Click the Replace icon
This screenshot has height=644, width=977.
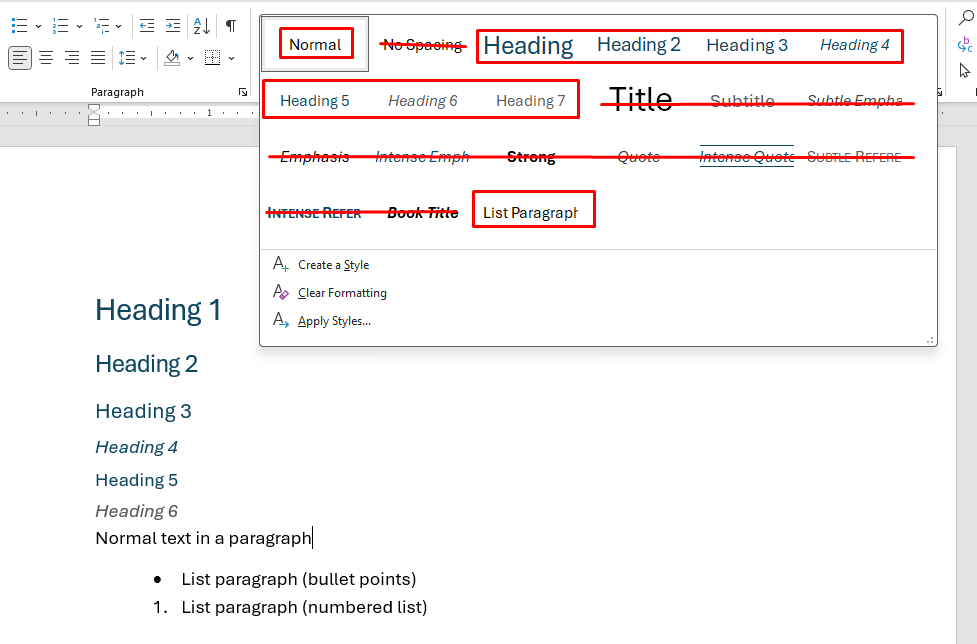click(x=964, y=45)
